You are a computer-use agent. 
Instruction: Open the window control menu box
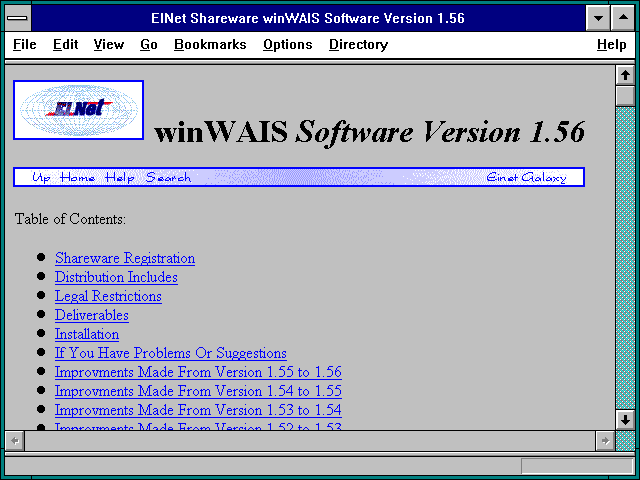click(18, 18)
